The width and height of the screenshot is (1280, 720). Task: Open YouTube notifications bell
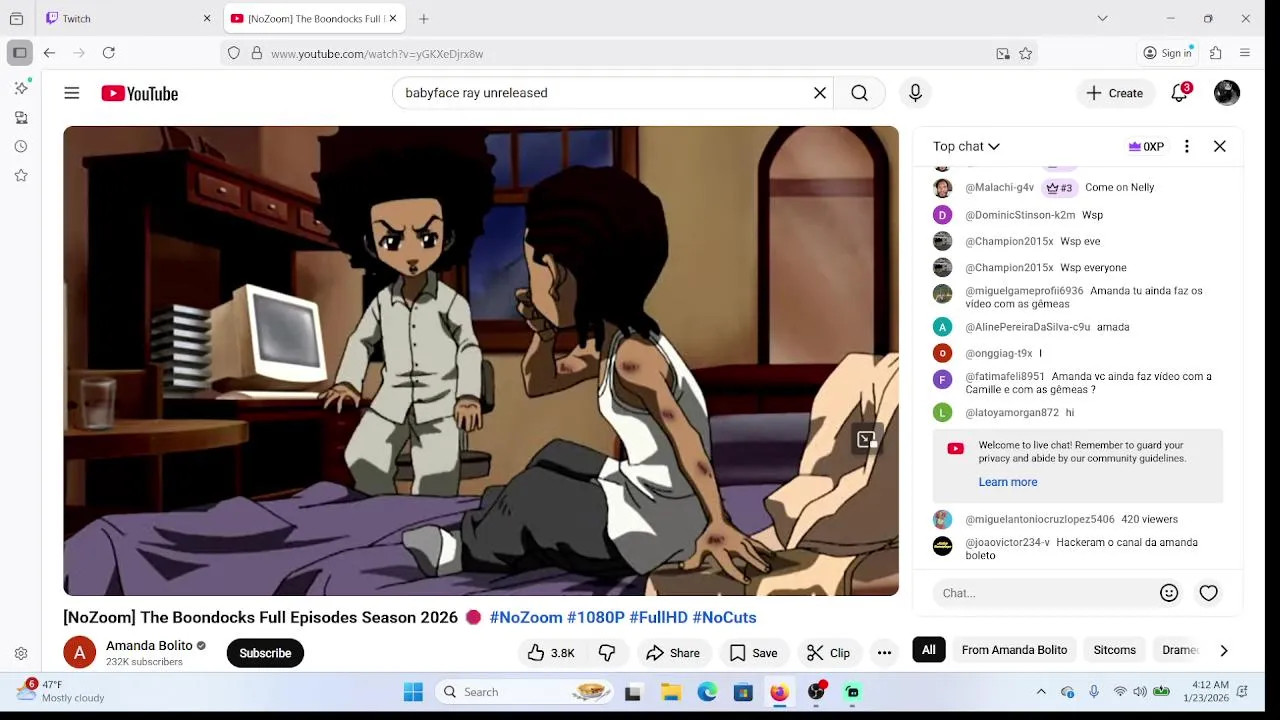(1180, 93)
